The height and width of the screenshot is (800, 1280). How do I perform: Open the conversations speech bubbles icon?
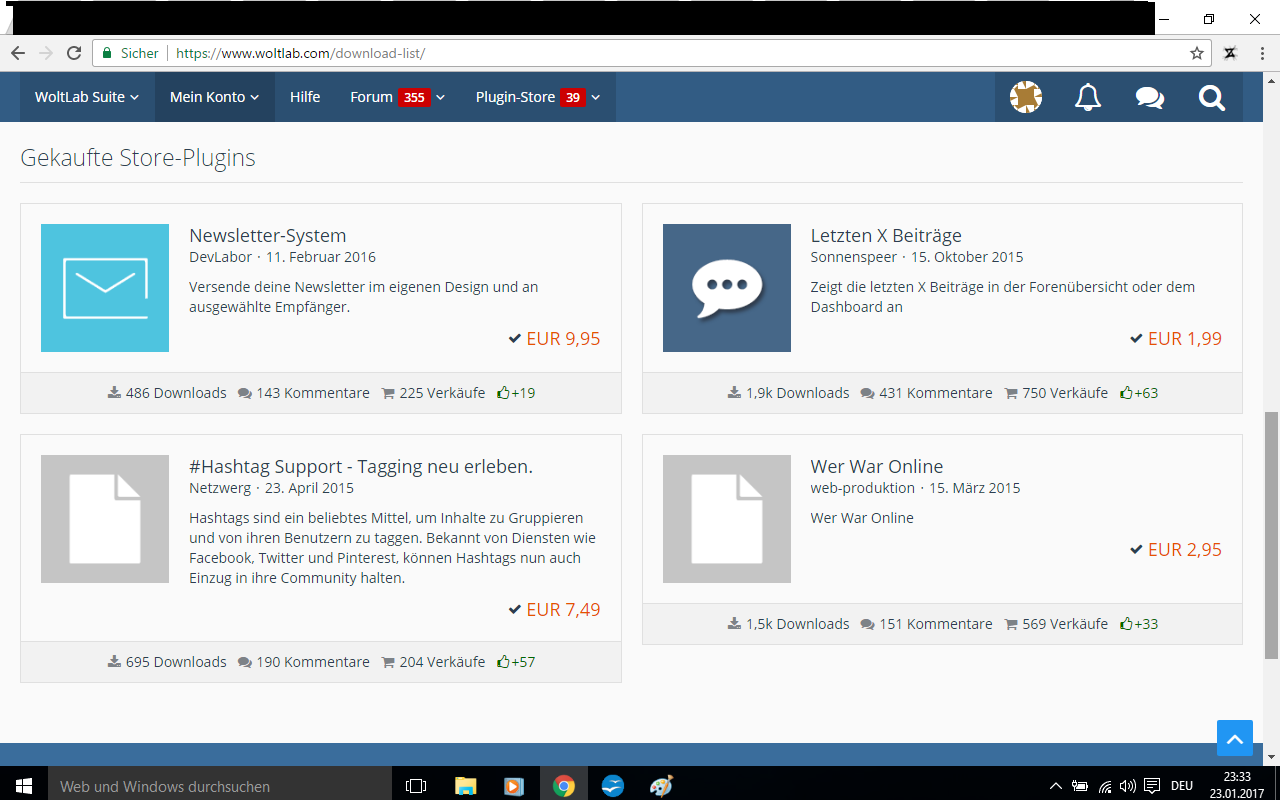coord(1149,97)
